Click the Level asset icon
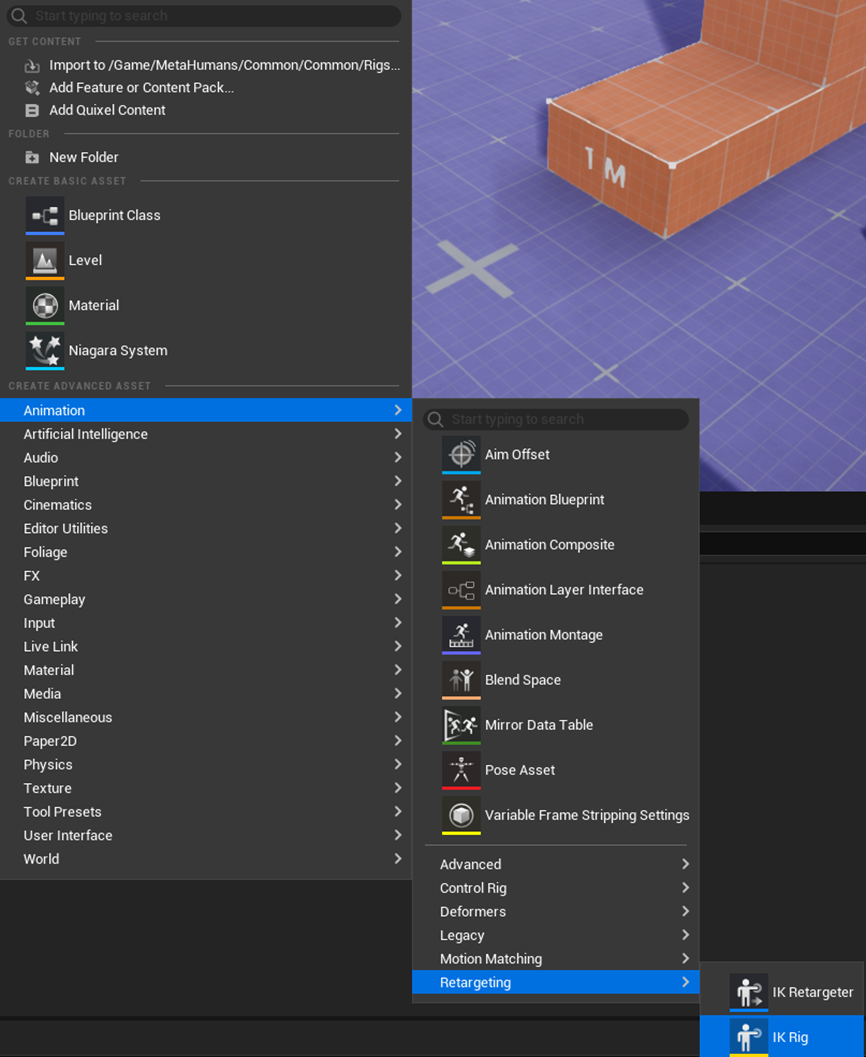The height and width of the screenshot is (1057, 866). [x=45, y=260]
